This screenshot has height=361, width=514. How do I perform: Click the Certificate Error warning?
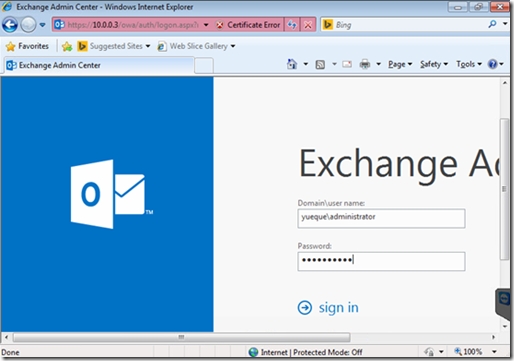coord(248,25)
